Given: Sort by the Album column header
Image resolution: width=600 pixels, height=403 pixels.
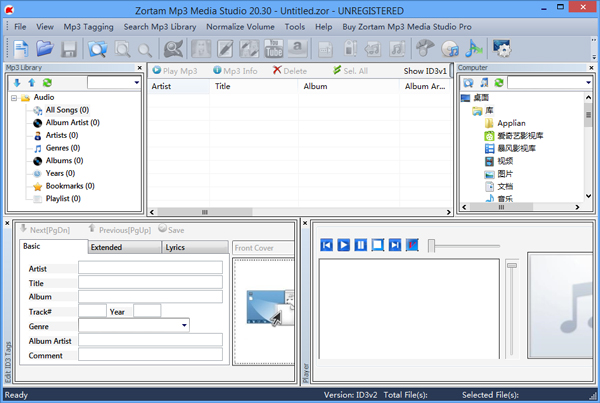Looking at the screenshot, I should (349, 86).
